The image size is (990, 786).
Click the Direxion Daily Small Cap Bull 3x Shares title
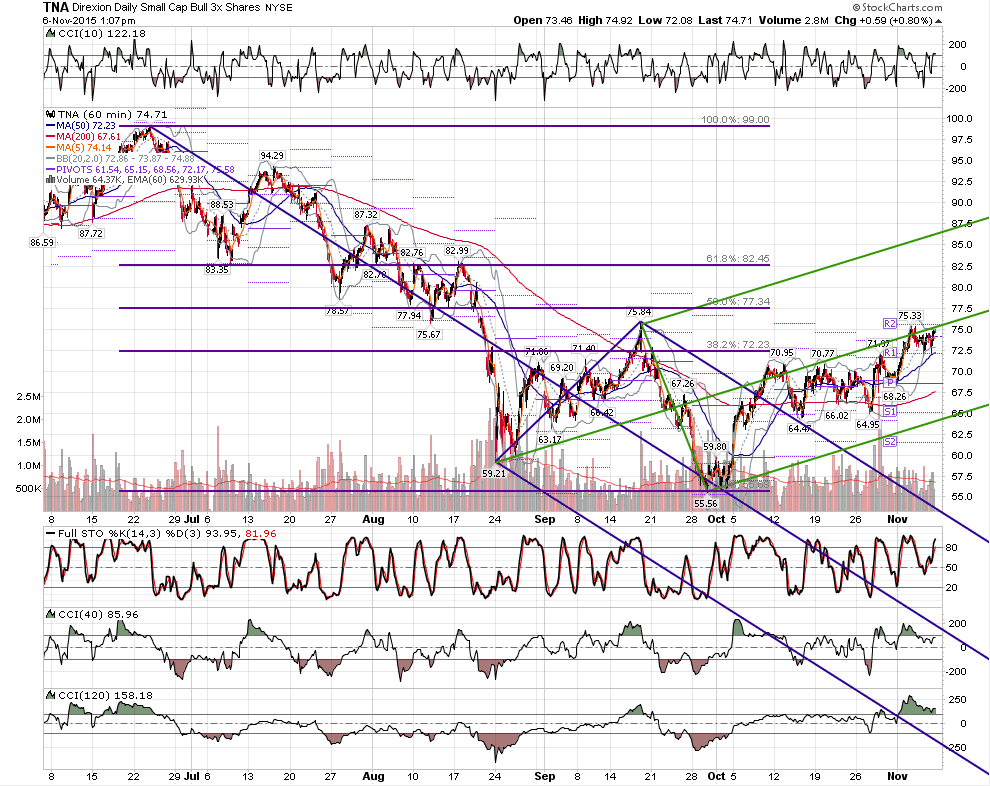[166, 8]
